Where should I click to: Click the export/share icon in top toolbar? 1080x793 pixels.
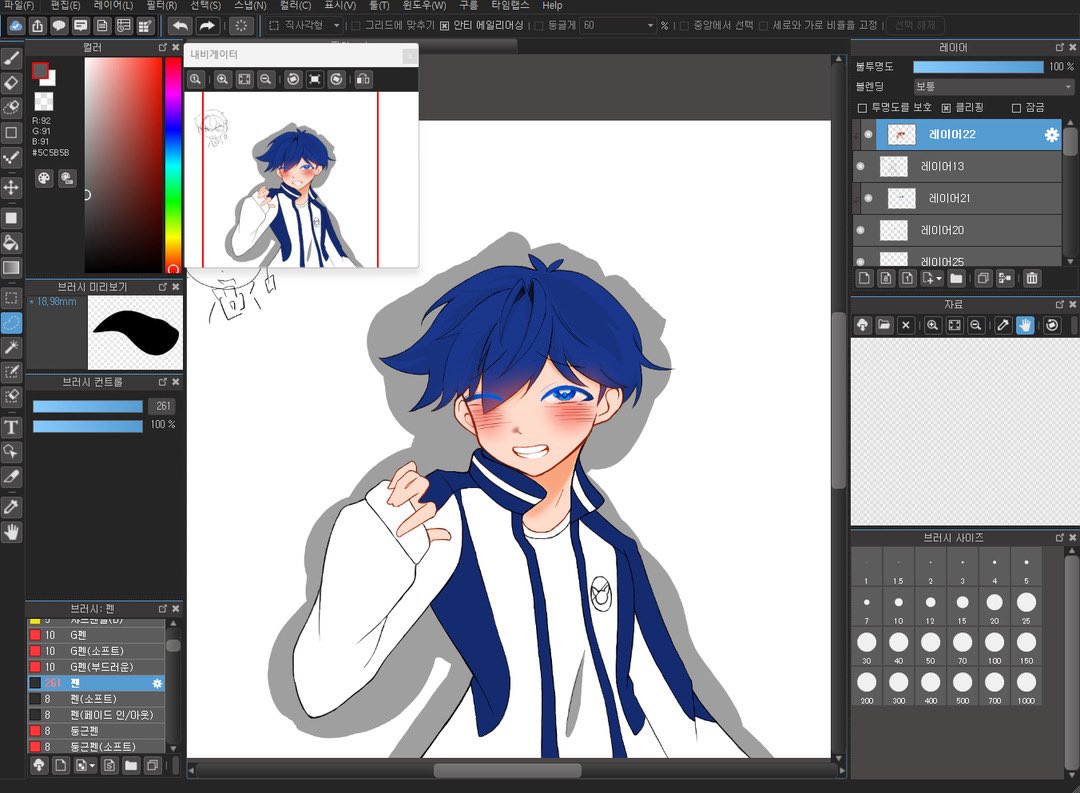[x=37, y=26]
